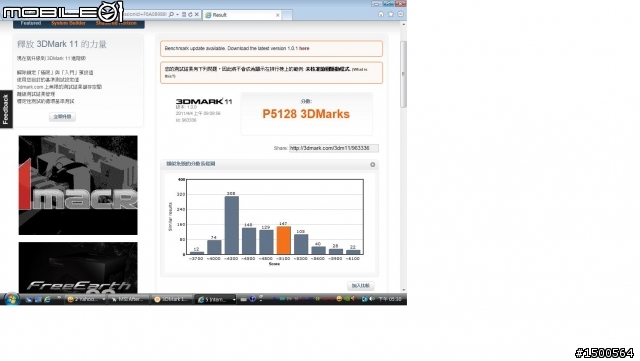Open a new blank tab

coord(287,15)
